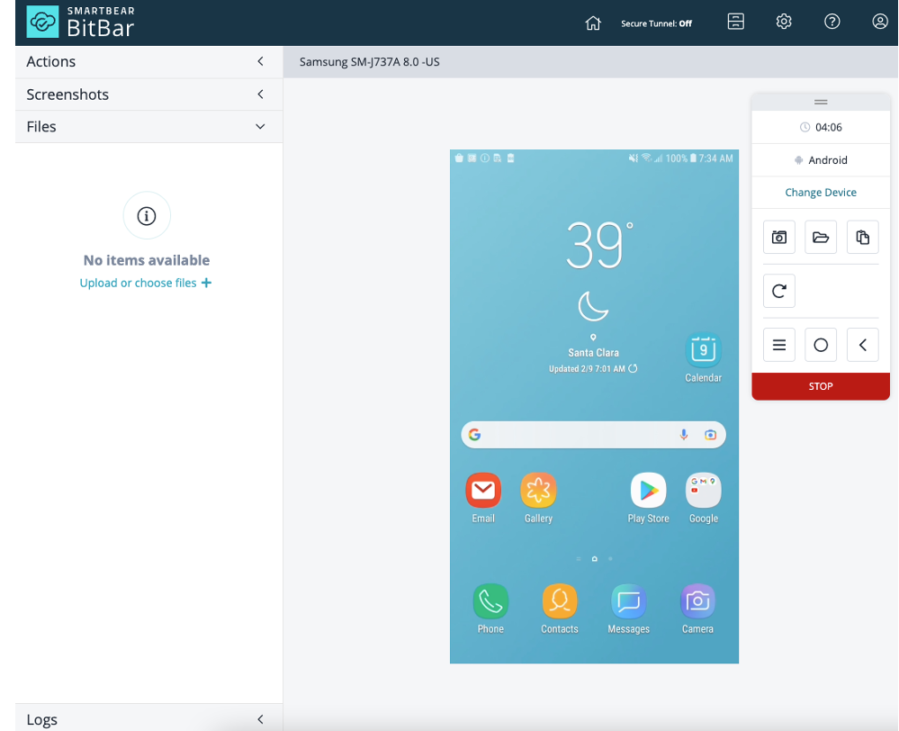Click the SmartBear BitBar logo

[x=80, y=22]
